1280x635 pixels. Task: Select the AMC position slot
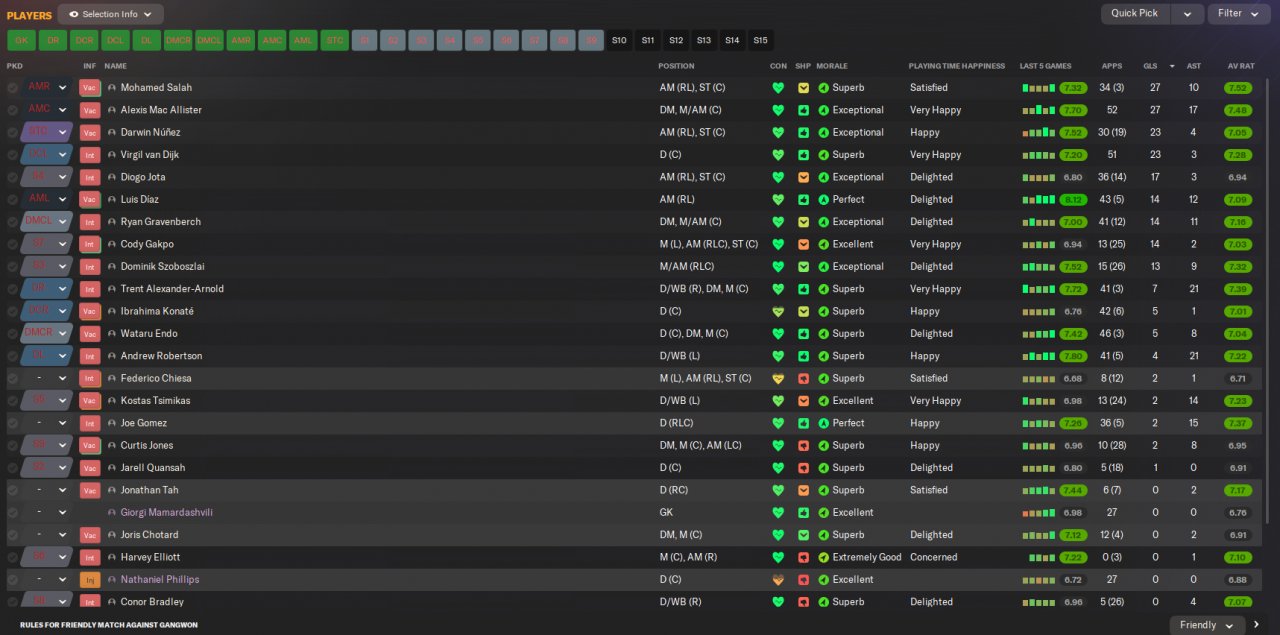click(271, 40)
